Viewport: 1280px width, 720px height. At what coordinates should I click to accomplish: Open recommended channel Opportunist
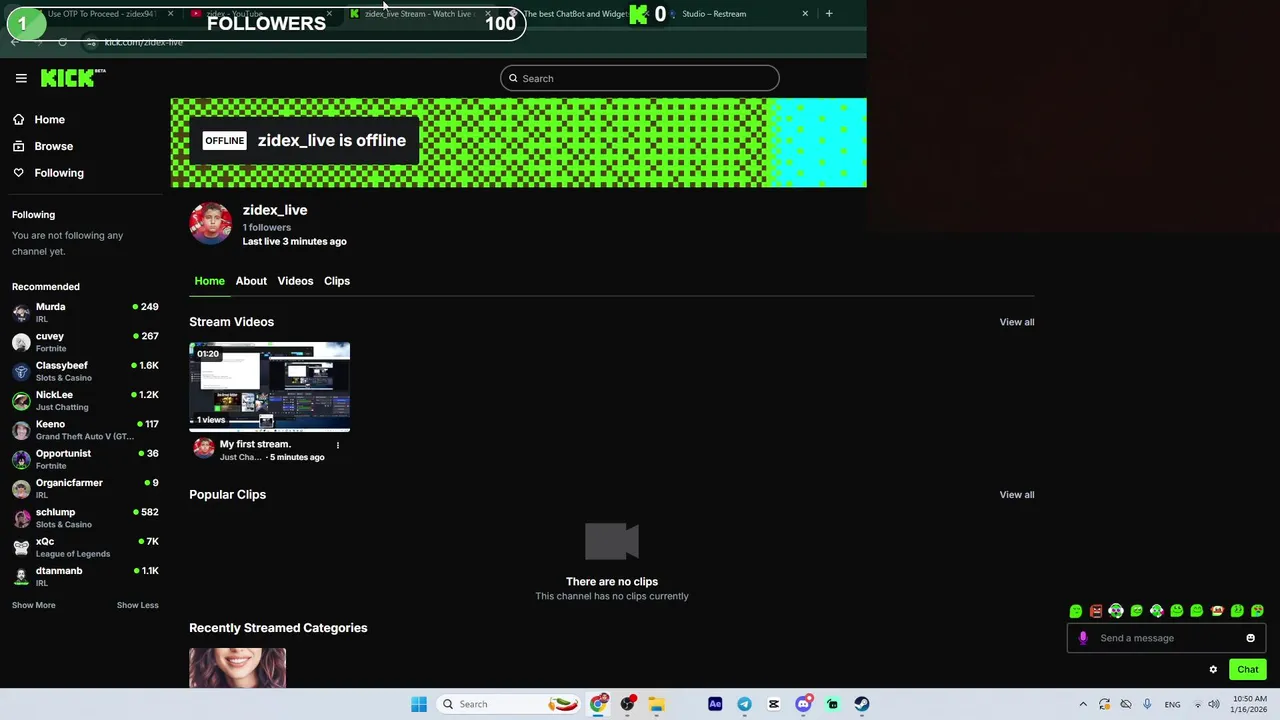(x=85, y=459)
